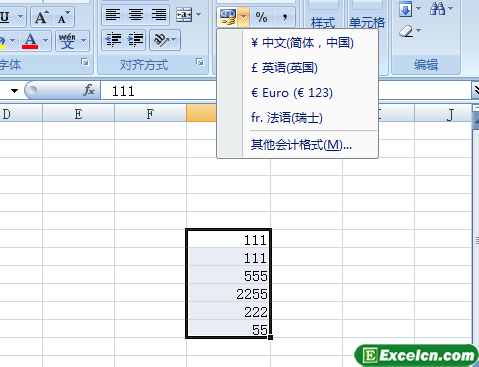The height and width of the screenshot is (367, 479).
Task: Select £ 英语(英国) currency format
Action: pyautogui.click(x=298, y=68)
